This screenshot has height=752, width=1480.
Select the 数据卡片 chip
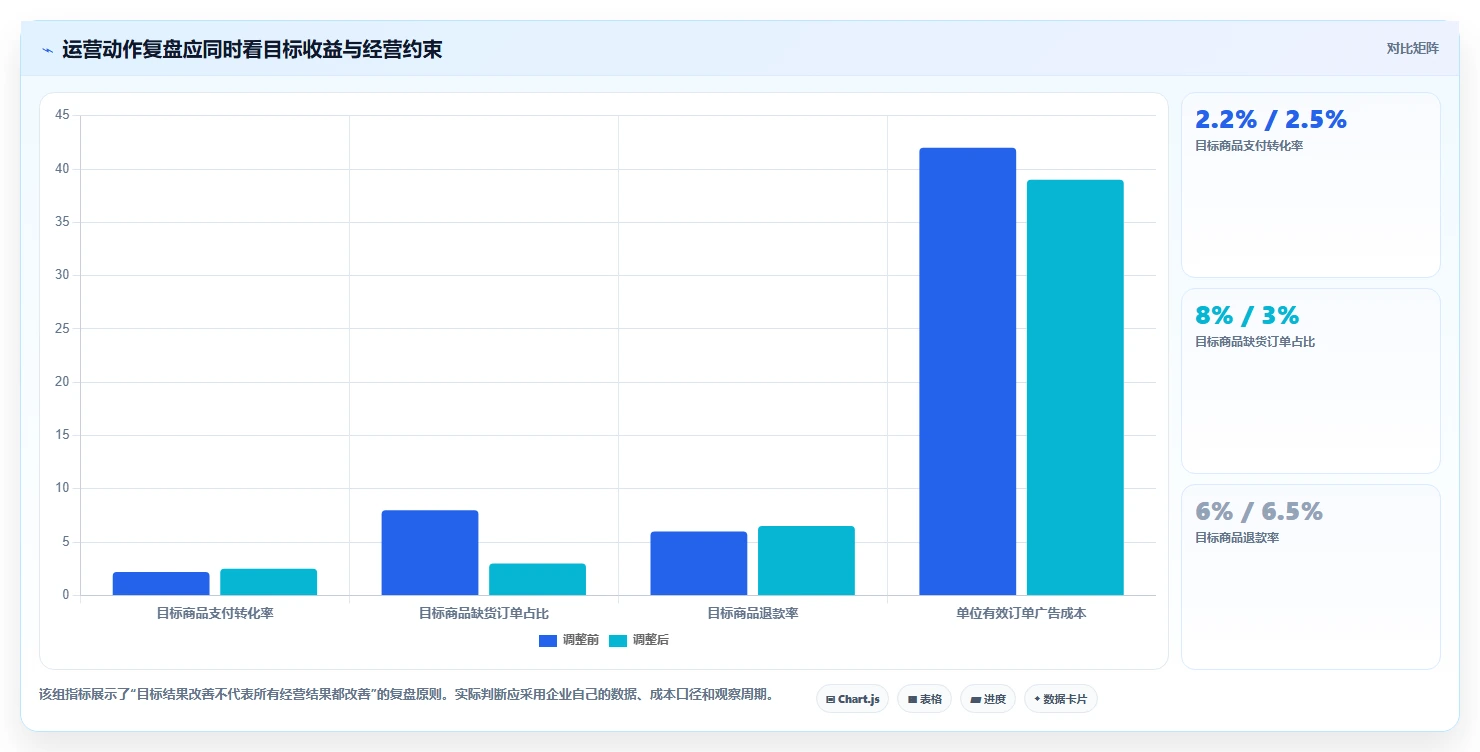click(1060, 699)
